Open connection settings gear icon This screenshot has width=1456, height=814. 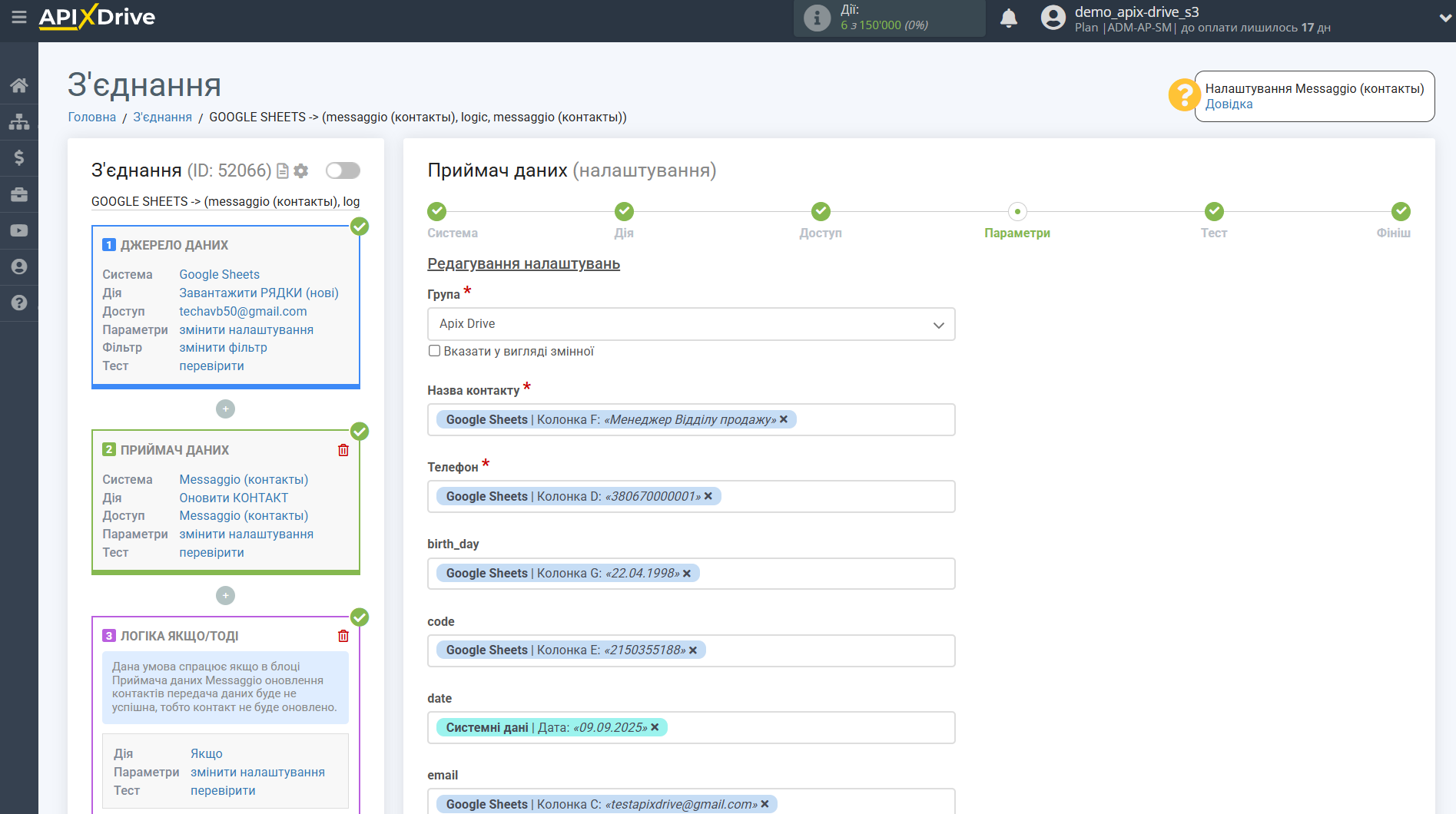[301, 170]
